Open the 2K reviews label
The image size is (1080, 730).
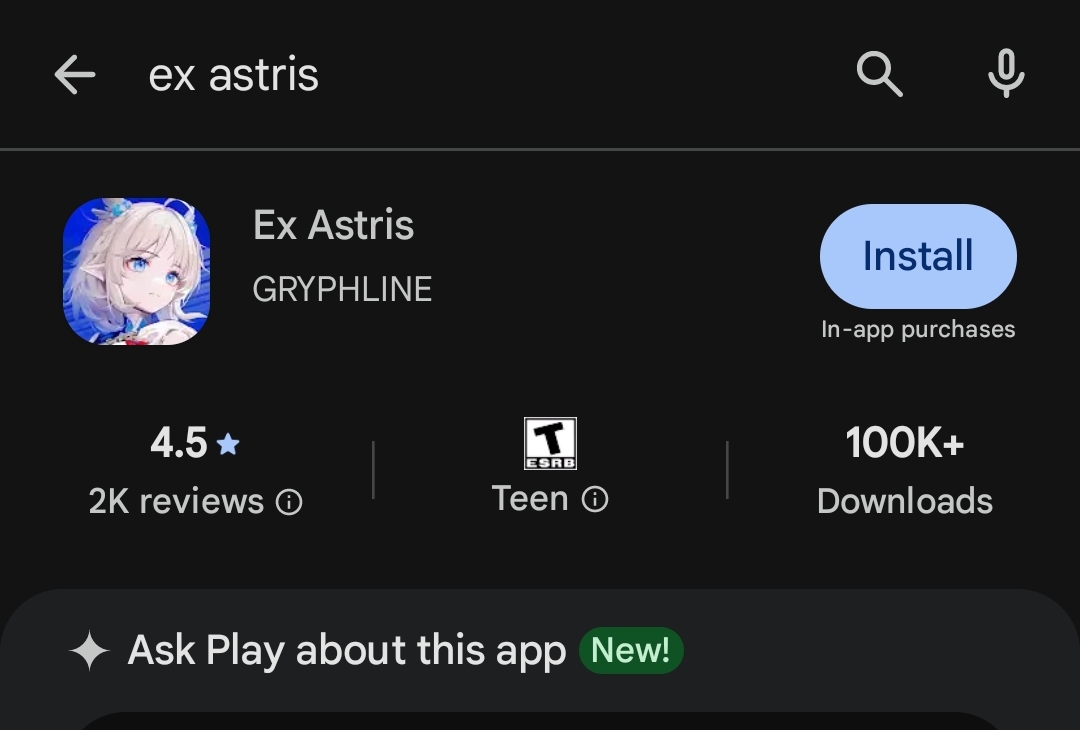[x=176, y=502]
